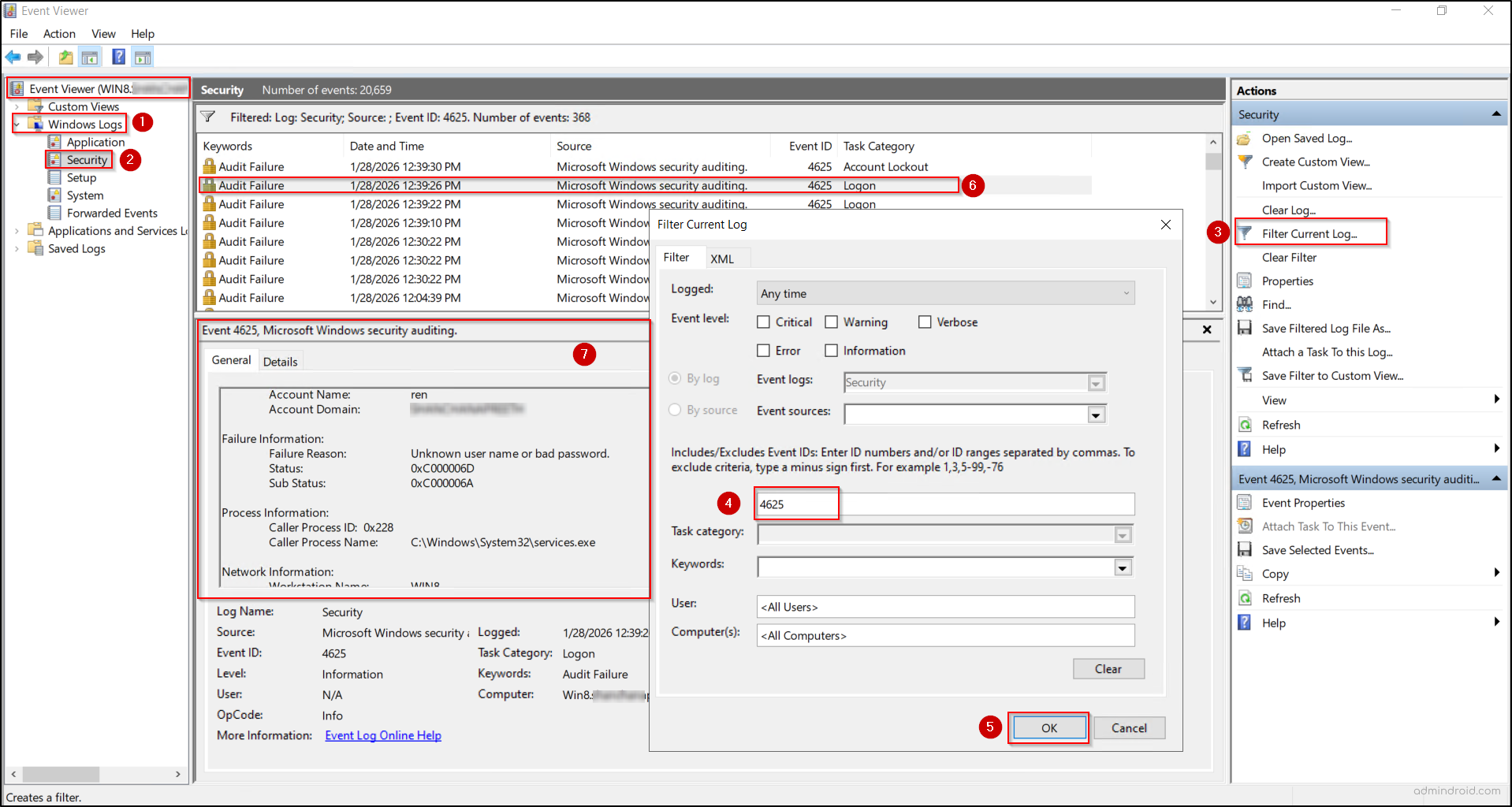The width and height of the screenshot is (1512, 807).
Task: Open Find using the binoculars icon
Action: pos(1244,304)
